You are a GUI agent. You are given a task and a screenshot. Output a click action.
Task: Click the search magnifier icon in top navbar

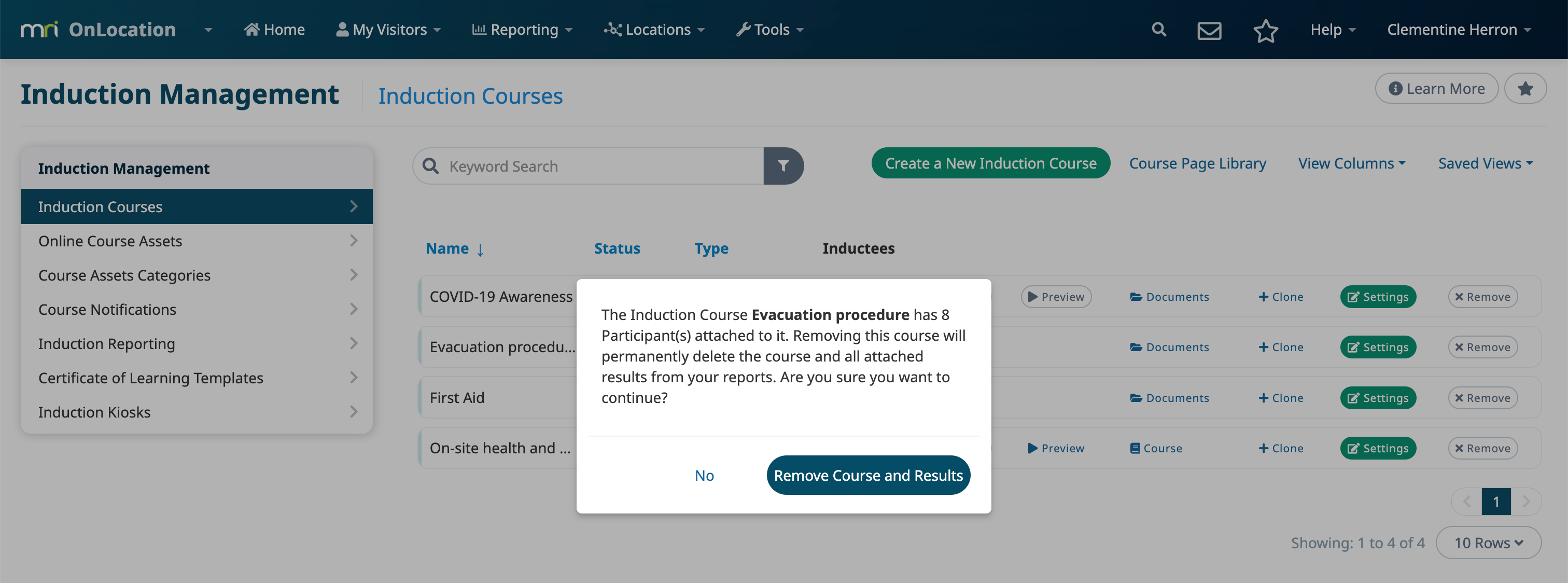click(x=1158, y=29)
